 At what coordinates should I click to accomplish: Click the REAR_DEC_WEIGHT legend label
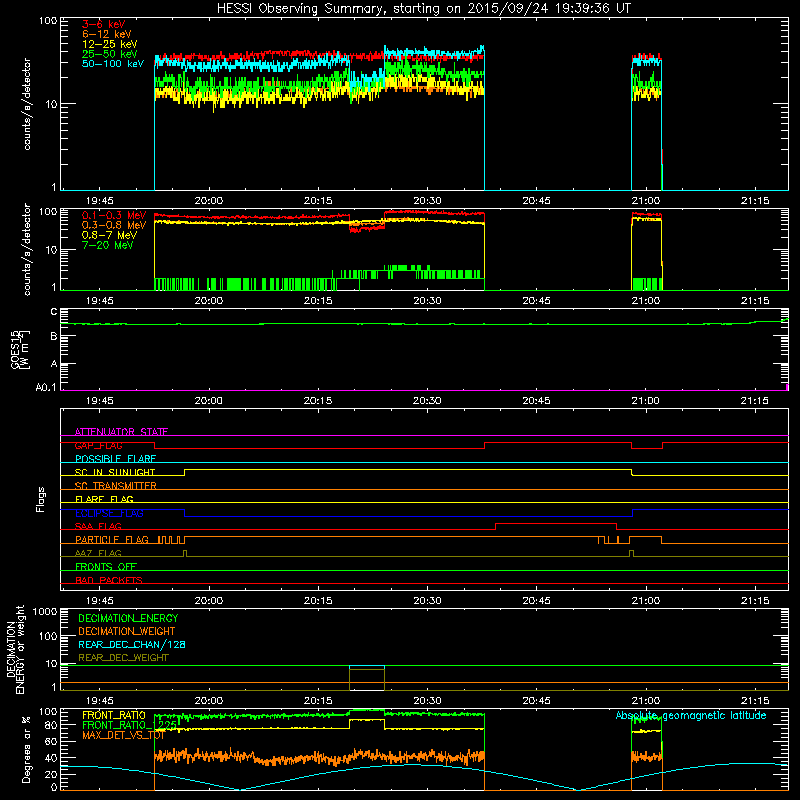point(123,658)
